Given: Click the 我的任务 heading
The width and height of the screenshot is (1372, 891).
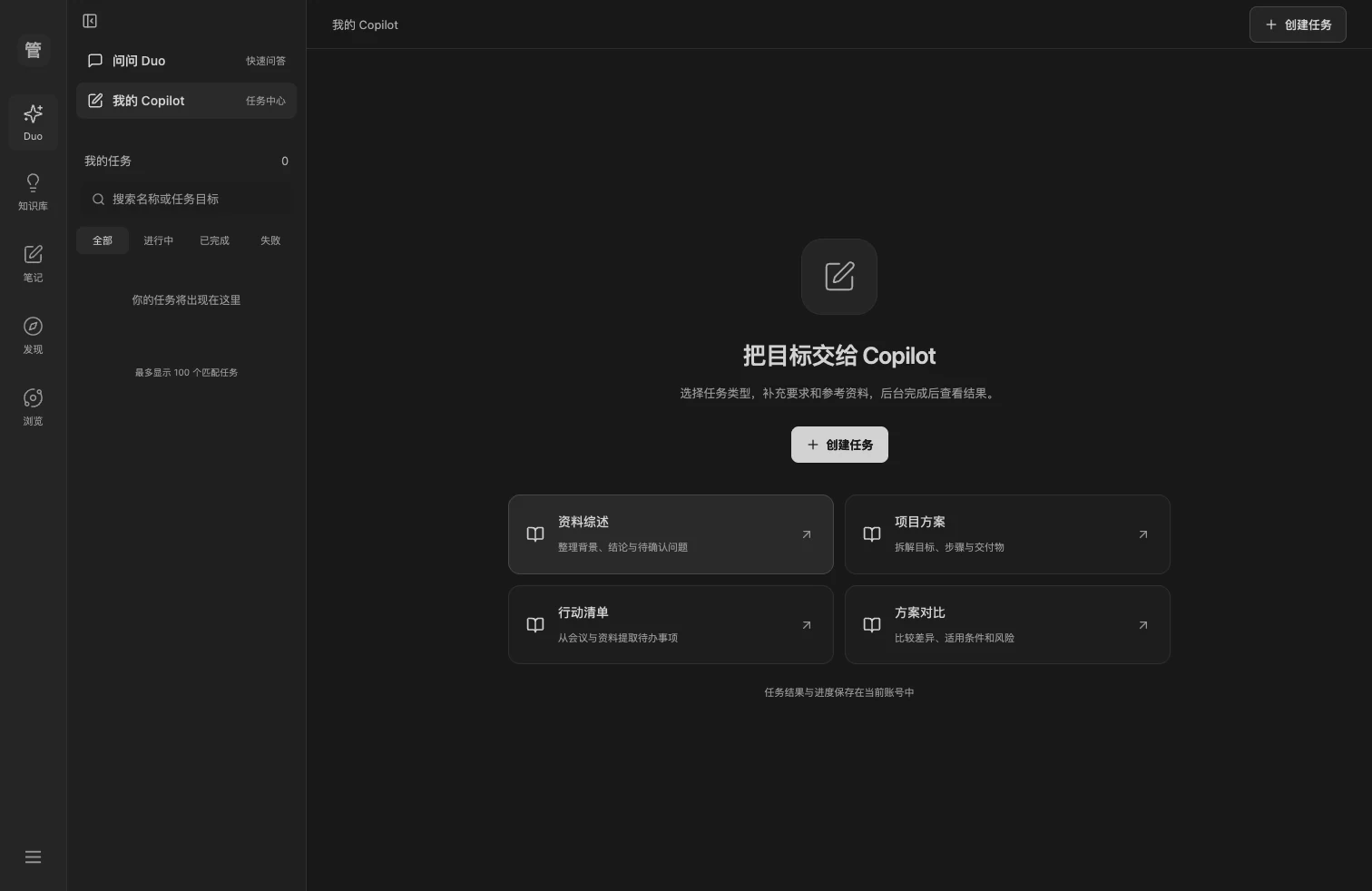Looking at the screenshot, I should pyautogui.click(x=108, y=161).
